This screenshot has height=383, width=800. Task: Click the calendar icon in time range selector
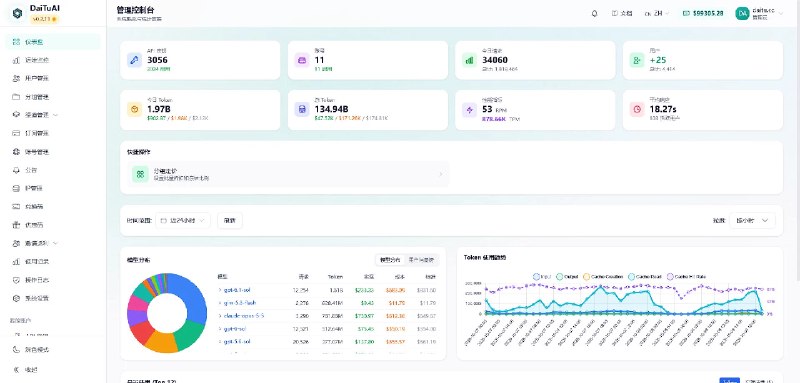[164, 221]
